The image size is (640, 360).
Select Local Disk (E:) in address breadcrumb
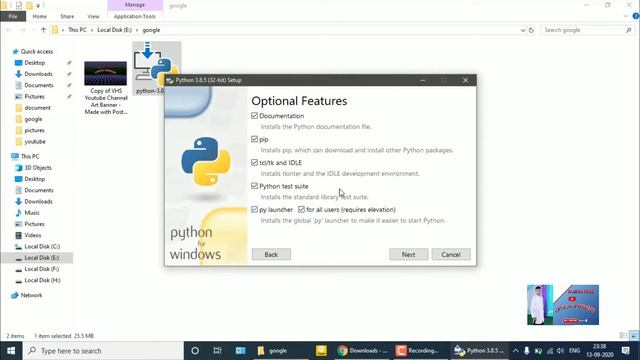(114, 30)
